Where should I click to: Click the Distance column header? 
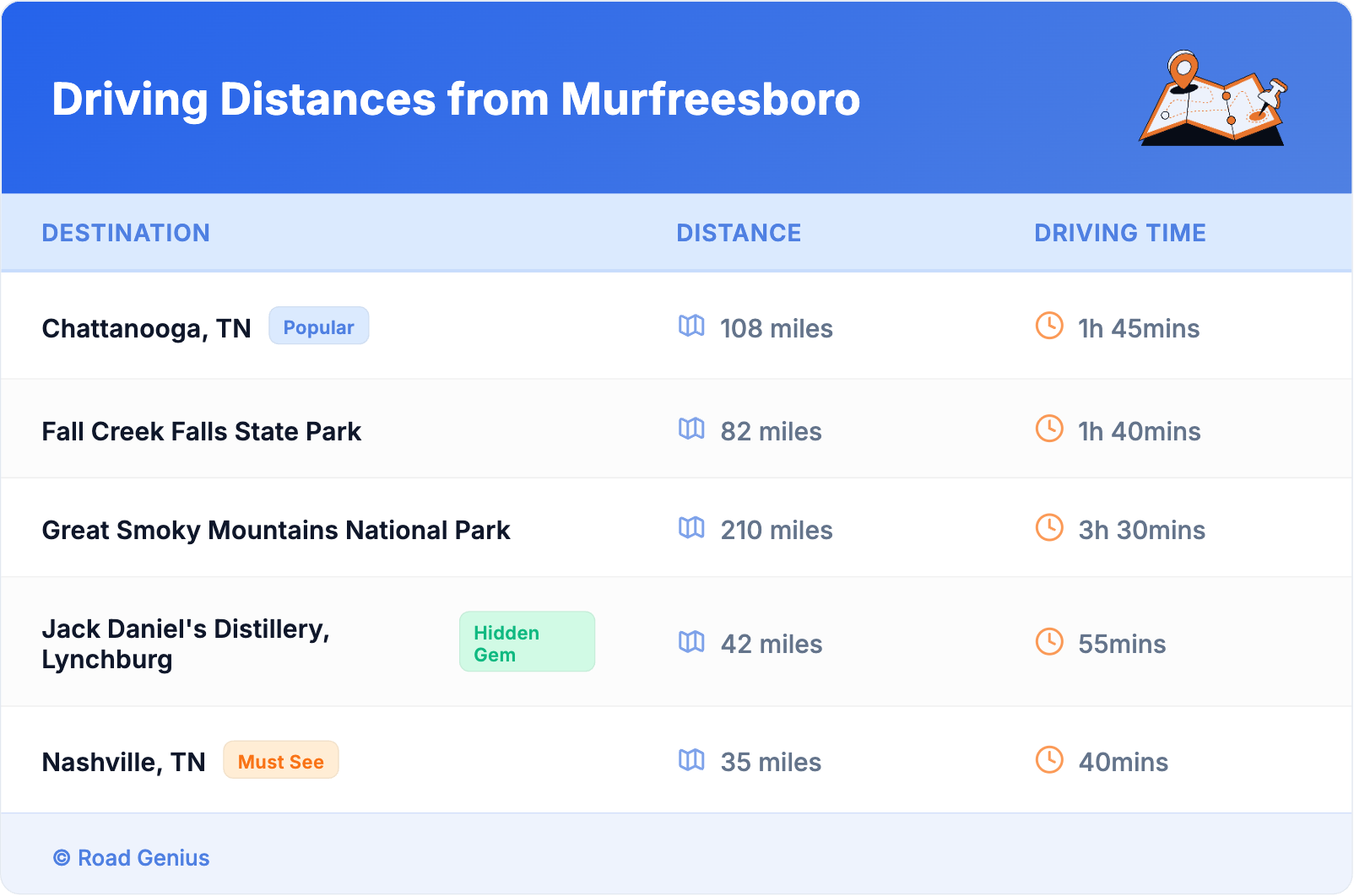click(x=739, y=233)
